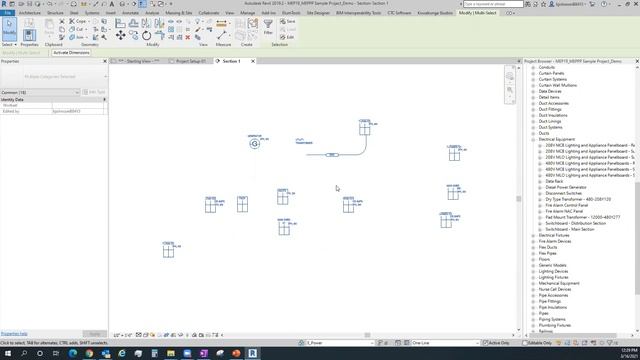The width and height of the screenshot is (640, 360).
Task: Expand the Ducts tree node
Action: 533,133
